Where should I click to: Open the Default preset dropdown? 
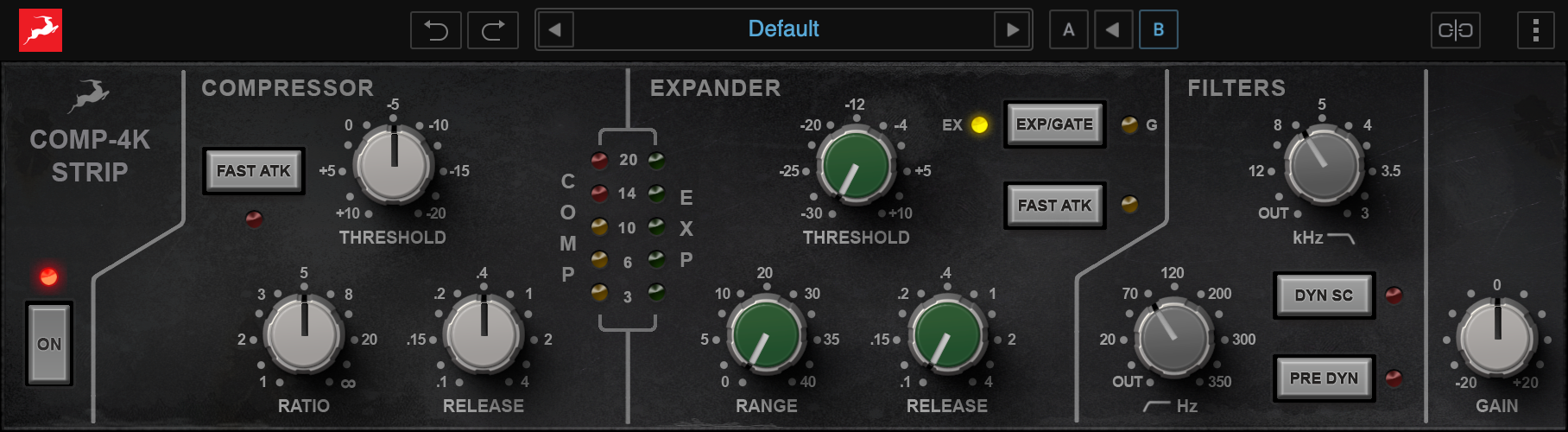(783, 29)
